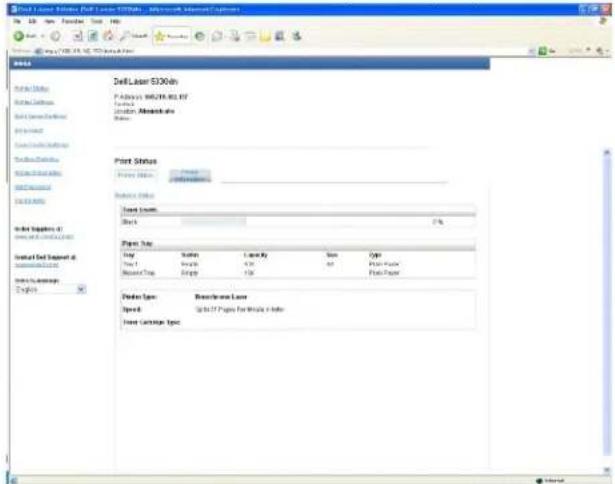Click the yellow folder toolbar icon
615x484 pixels.
coord(265,36)
